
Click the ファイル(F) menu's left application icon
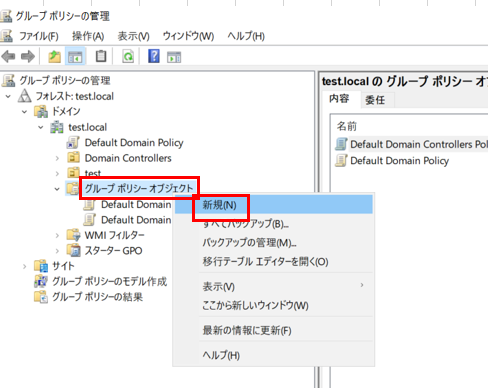[x=7, y=36]
